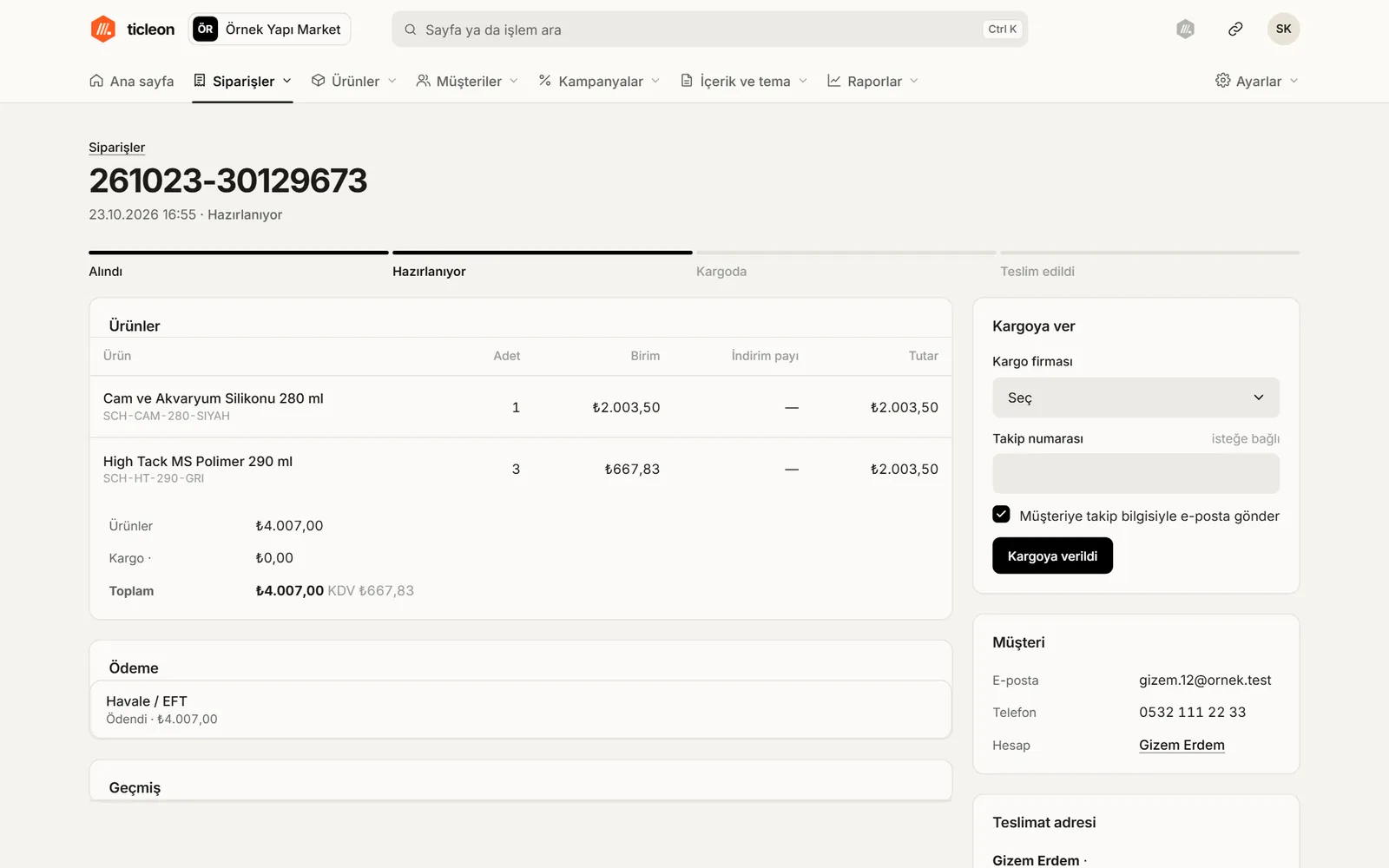Click the Ayarlar gear icon
The width and height of the screenshot is (1389, 868).
tap(1222, 80)
